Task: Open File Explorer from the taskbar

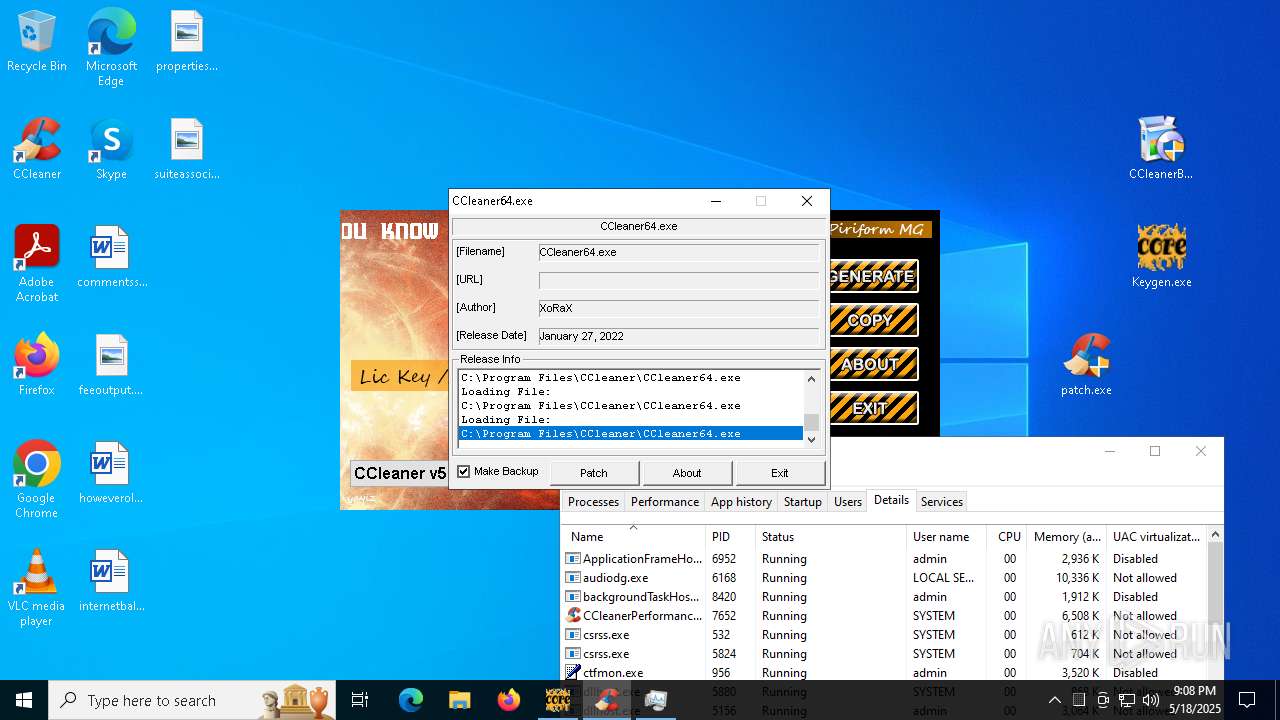Action: (x=459, y=700)
